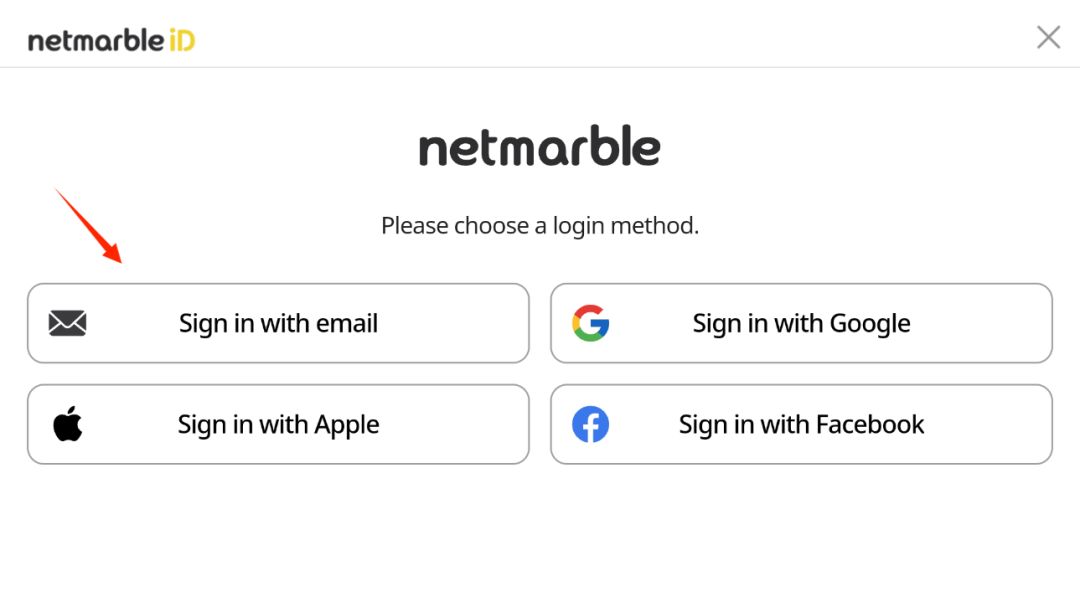Click the "netmarble" word in header logo
Screen dimensions: 1080x607
(95, 41)
